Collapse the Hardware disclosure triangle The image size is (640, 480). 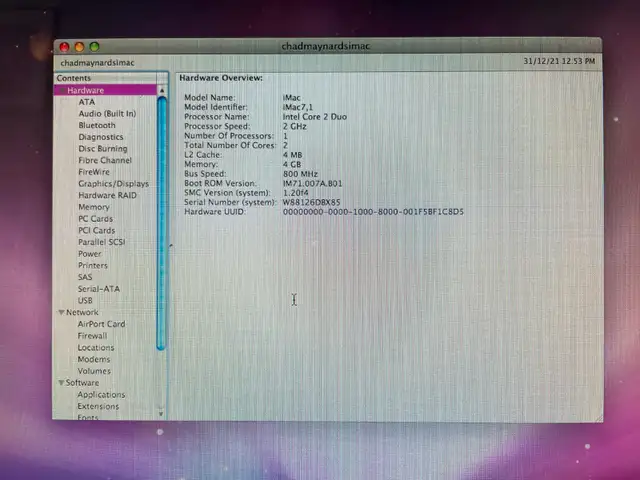(62, 90)
